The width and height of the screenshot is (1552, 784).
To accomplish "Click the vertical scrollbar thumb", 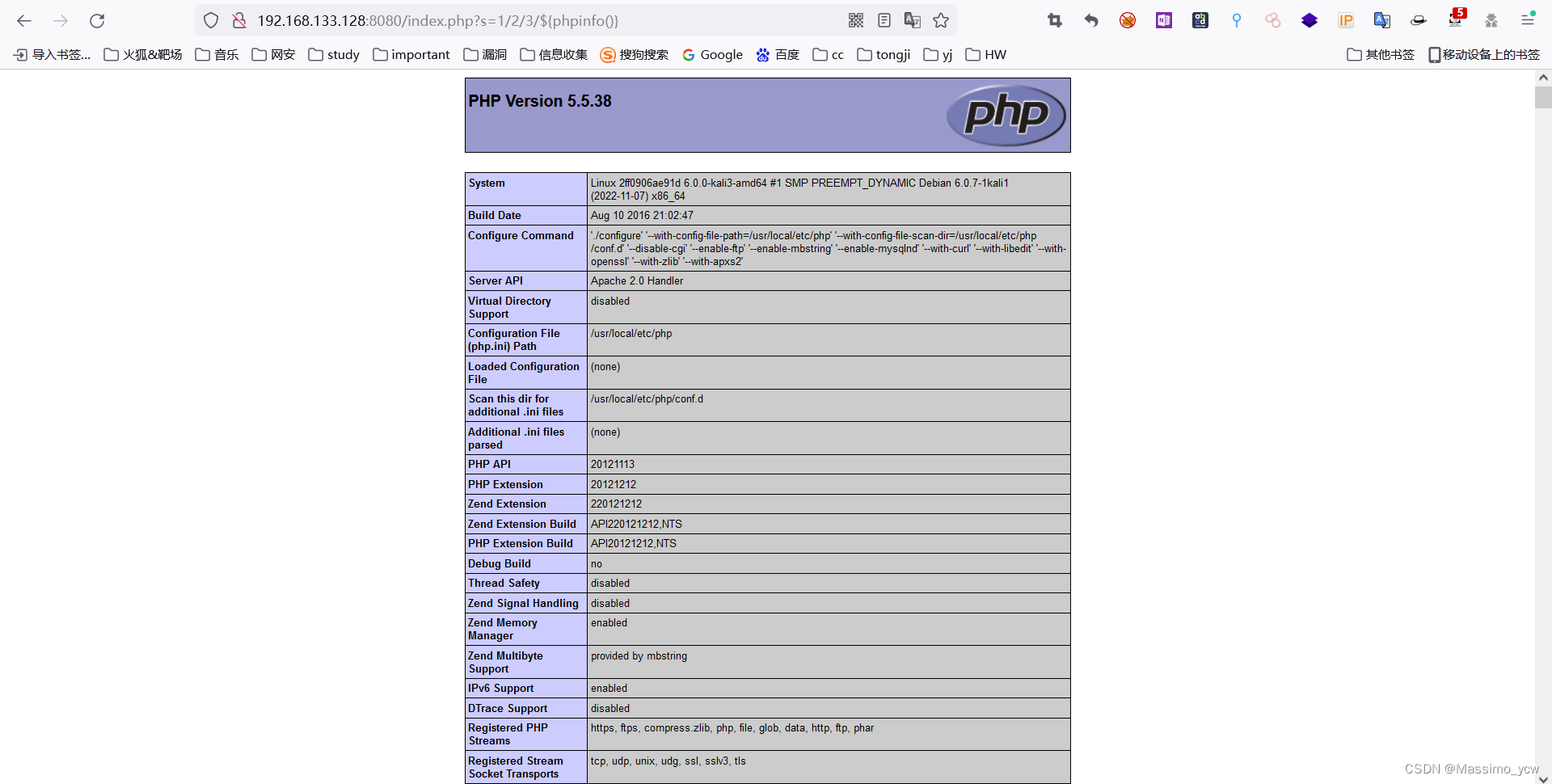I will click(x=1543, y=98).
